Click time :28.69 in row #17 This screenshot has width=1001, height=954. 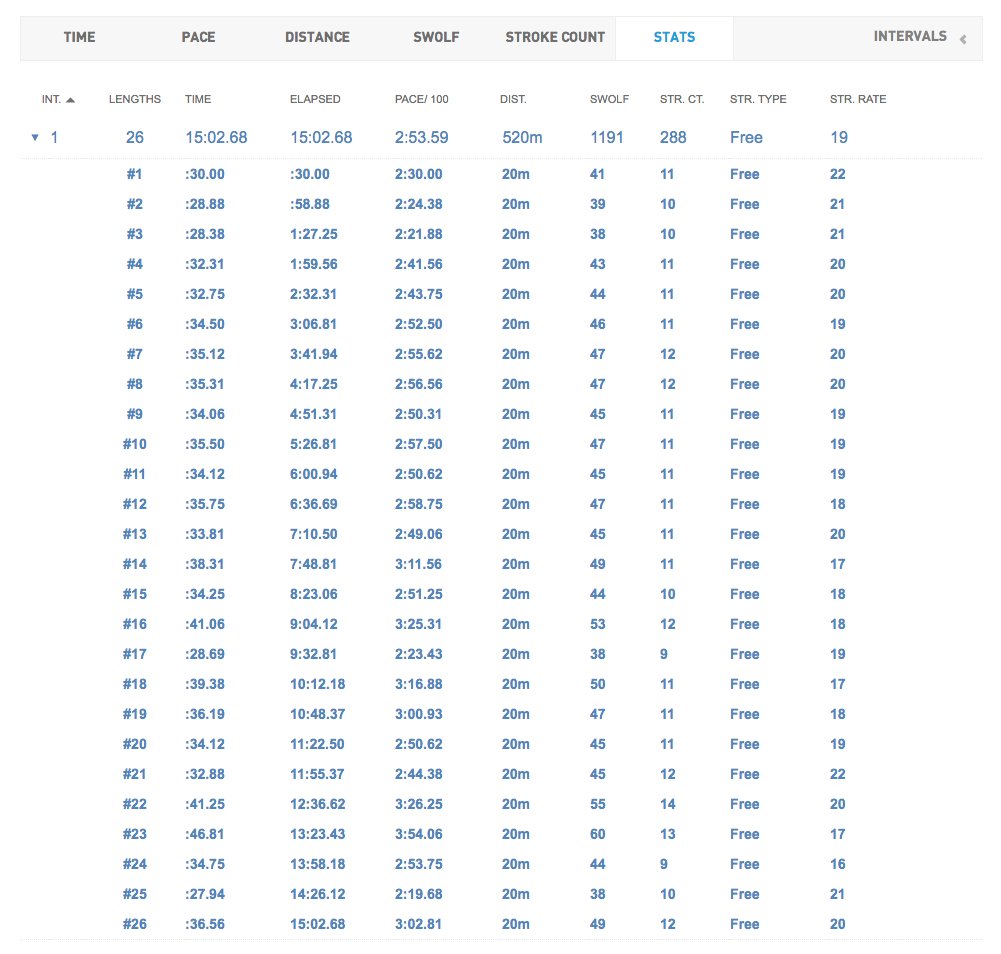click(205, 655)
